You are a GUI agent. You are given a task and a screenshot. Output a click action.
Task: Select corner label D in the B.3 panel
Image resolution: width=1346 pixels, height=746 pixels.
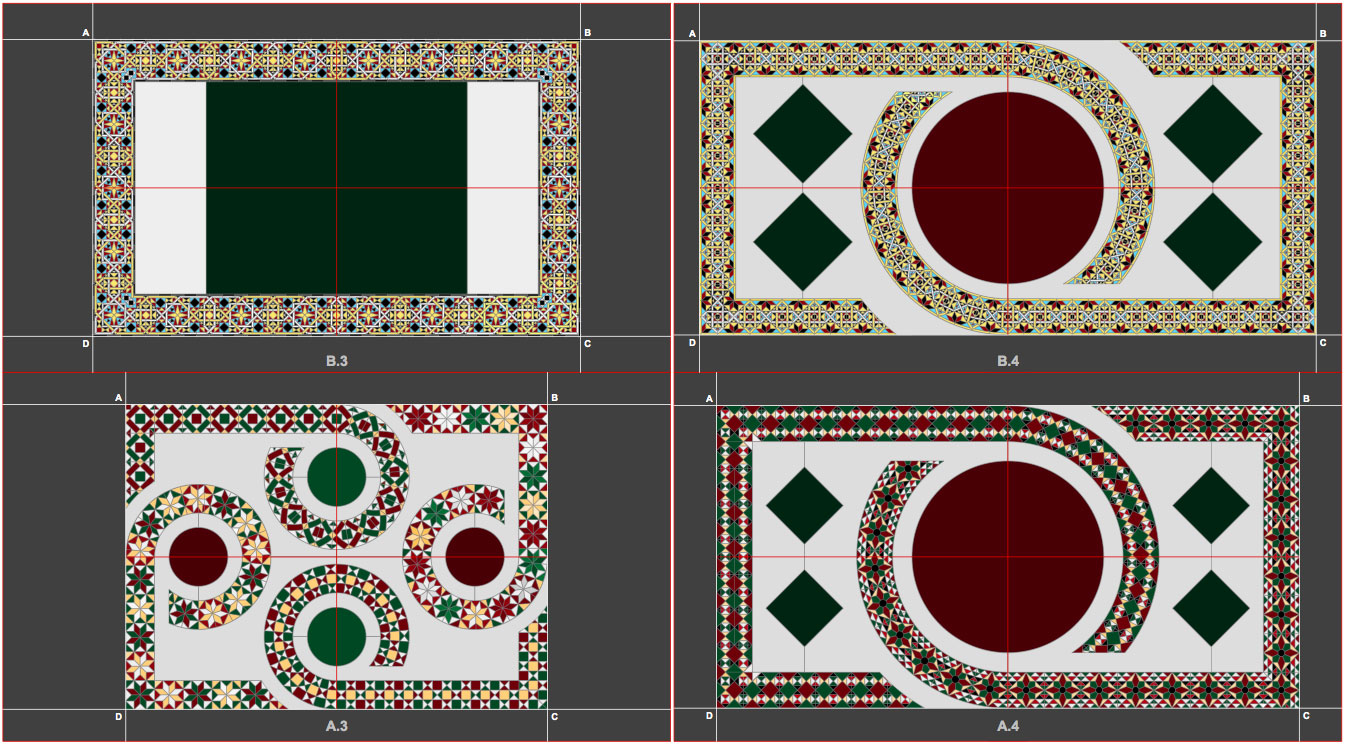point(86,343)
